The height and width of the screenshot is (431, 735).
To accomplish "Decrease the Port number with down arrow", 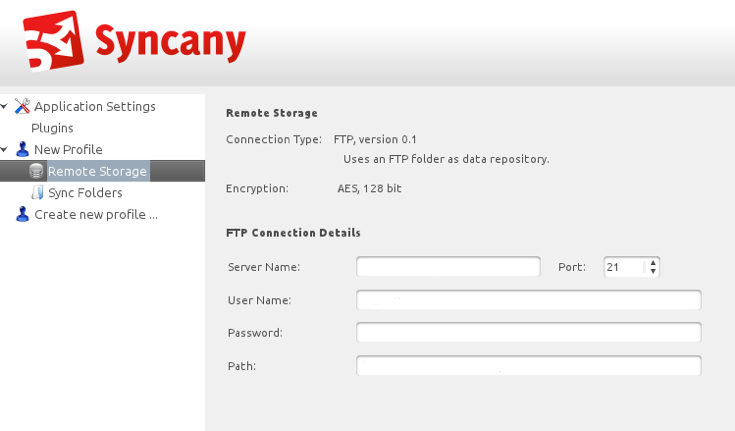I will click(x=653, y=271).
